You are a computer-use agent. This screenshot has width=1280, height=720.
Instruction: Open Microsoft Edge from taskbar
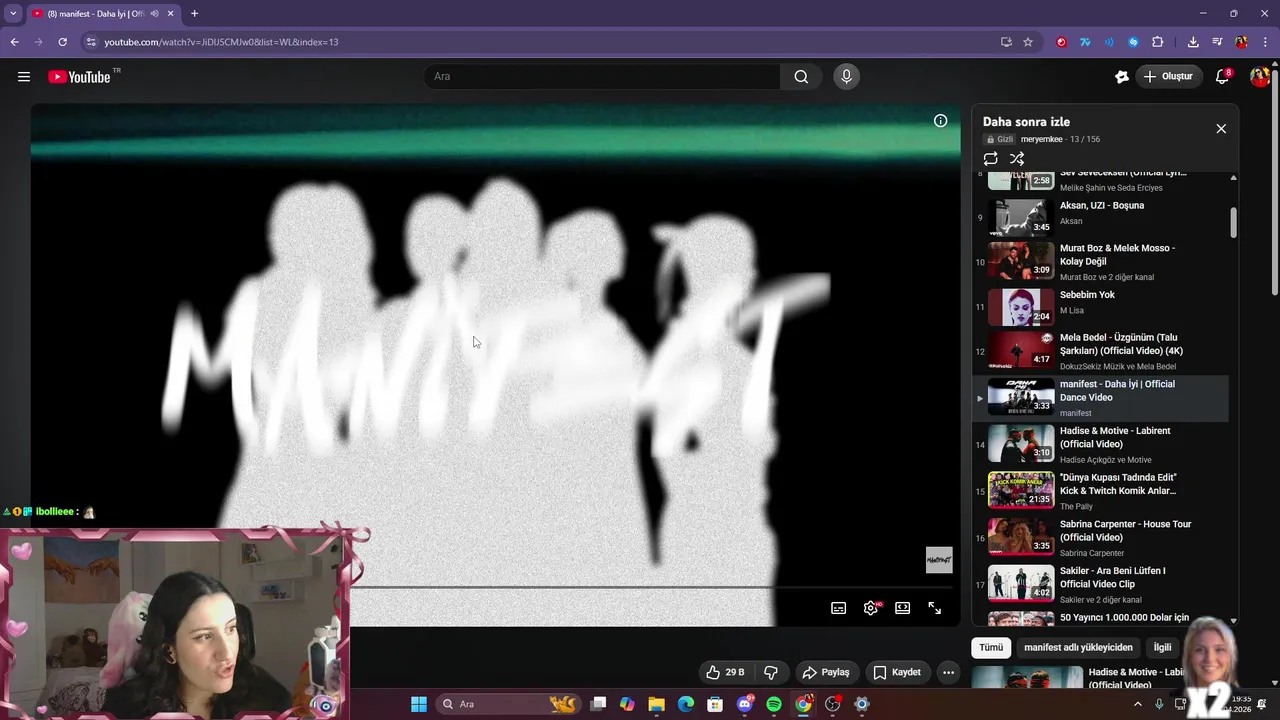686,704
